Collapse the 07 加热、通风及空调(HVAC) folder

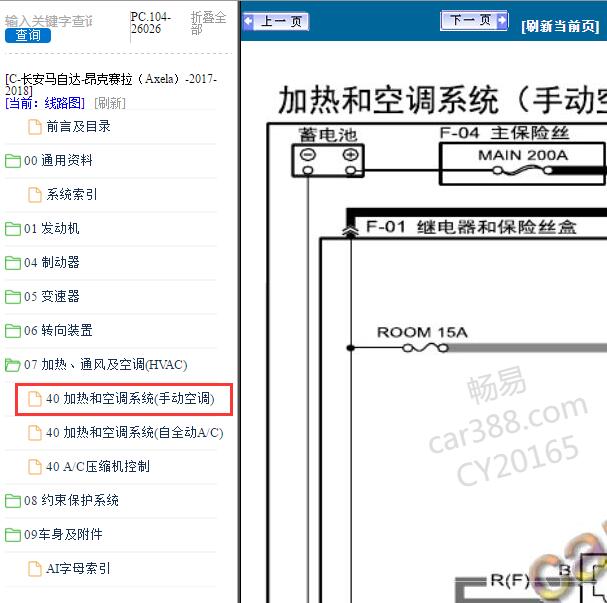pyautogui.click(x=105, y=365)
